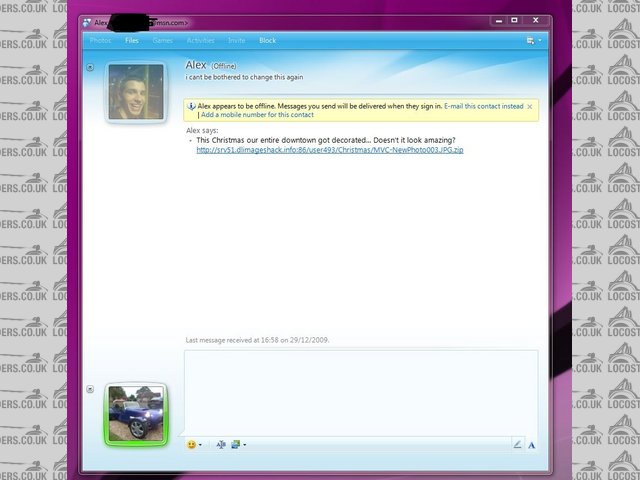The width and height of the screenshot is (640, 480).
Task: Open the Photos menu
Action: [x=100, y=41]
